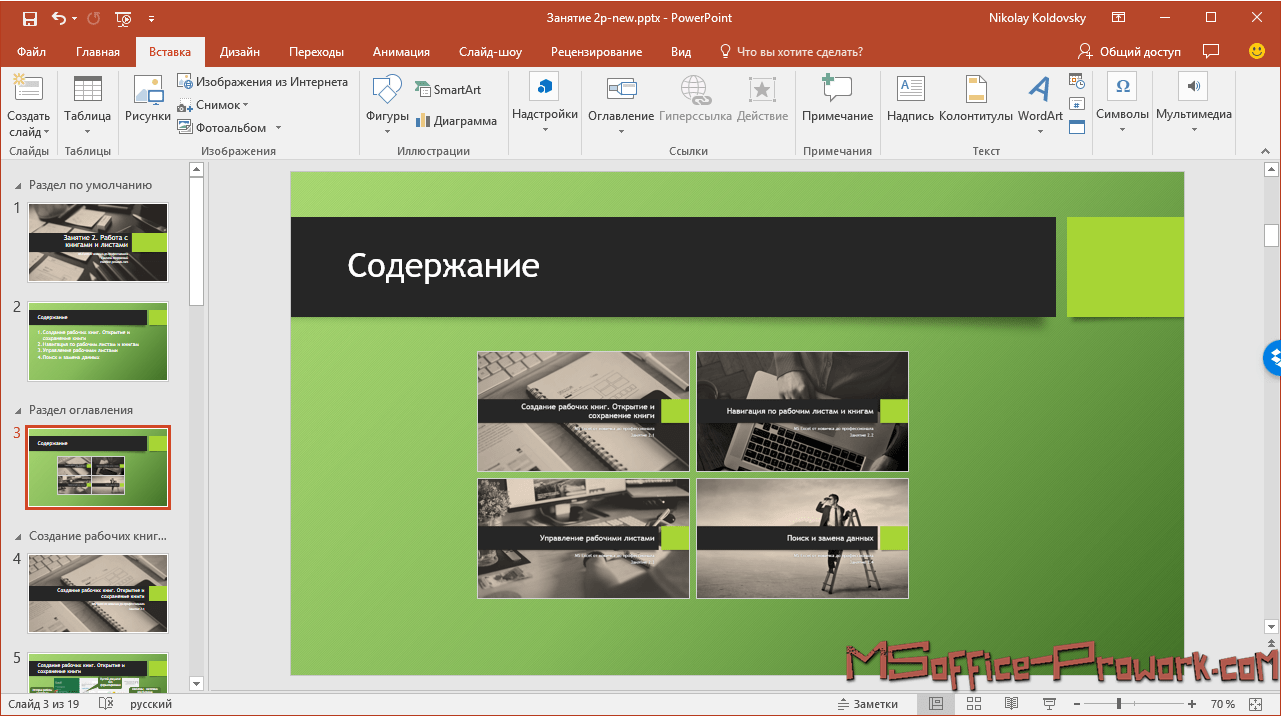
Task: Click the slide number icon
Action: point(1077,104)
